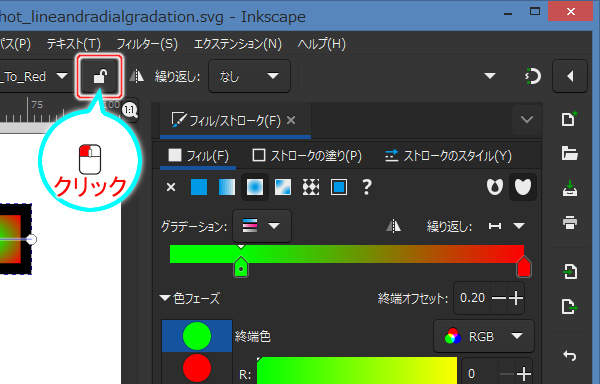Select the red stop in the stop list
The width and height of the screenshot is (600, 384).
[x=197, y=368]
